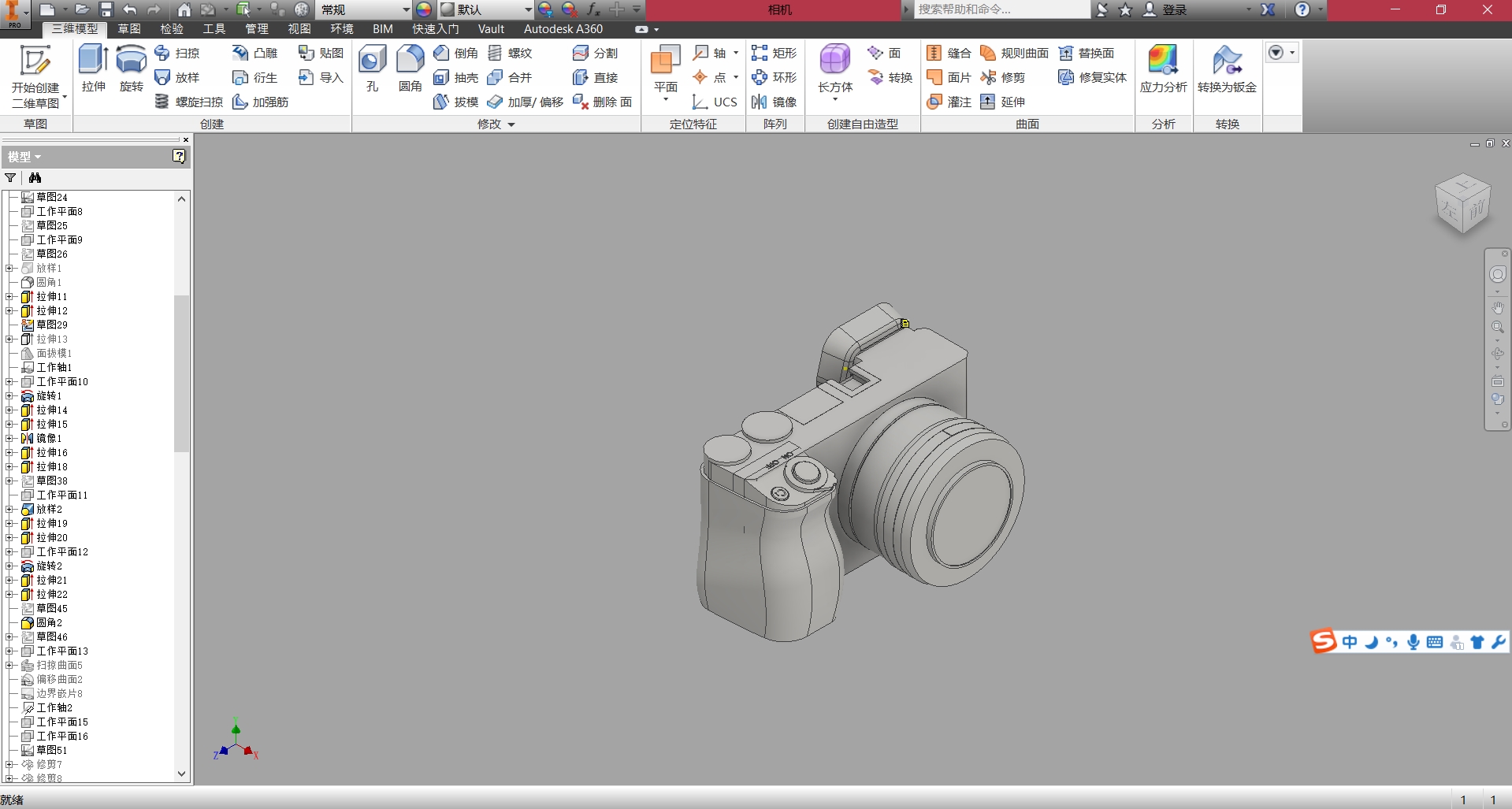1512x809 pixels.
Task: Click the navigation bar Pan hand icon
Action: [x=1497, y=307]
